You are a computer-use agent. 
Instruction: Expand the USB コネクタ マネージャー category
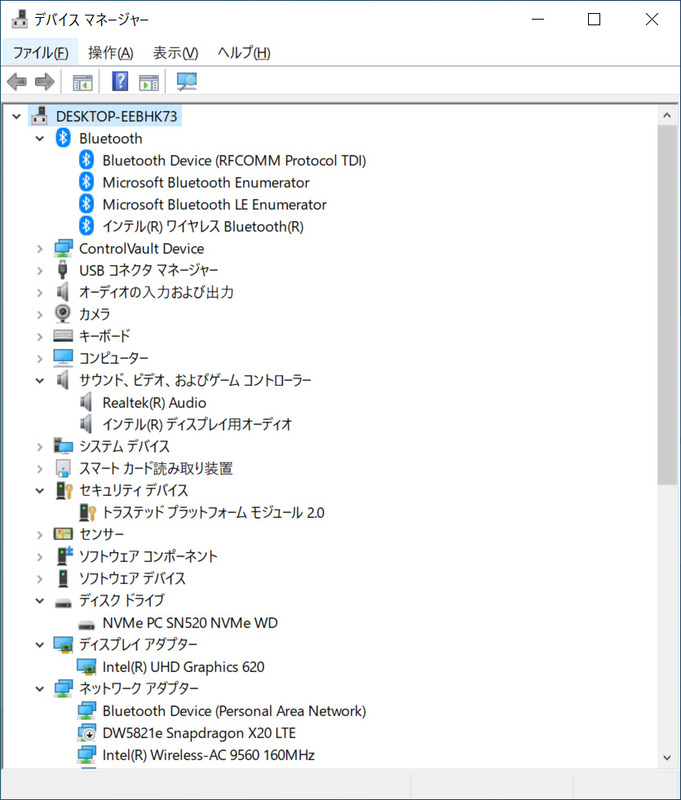[x=40, y=270]
